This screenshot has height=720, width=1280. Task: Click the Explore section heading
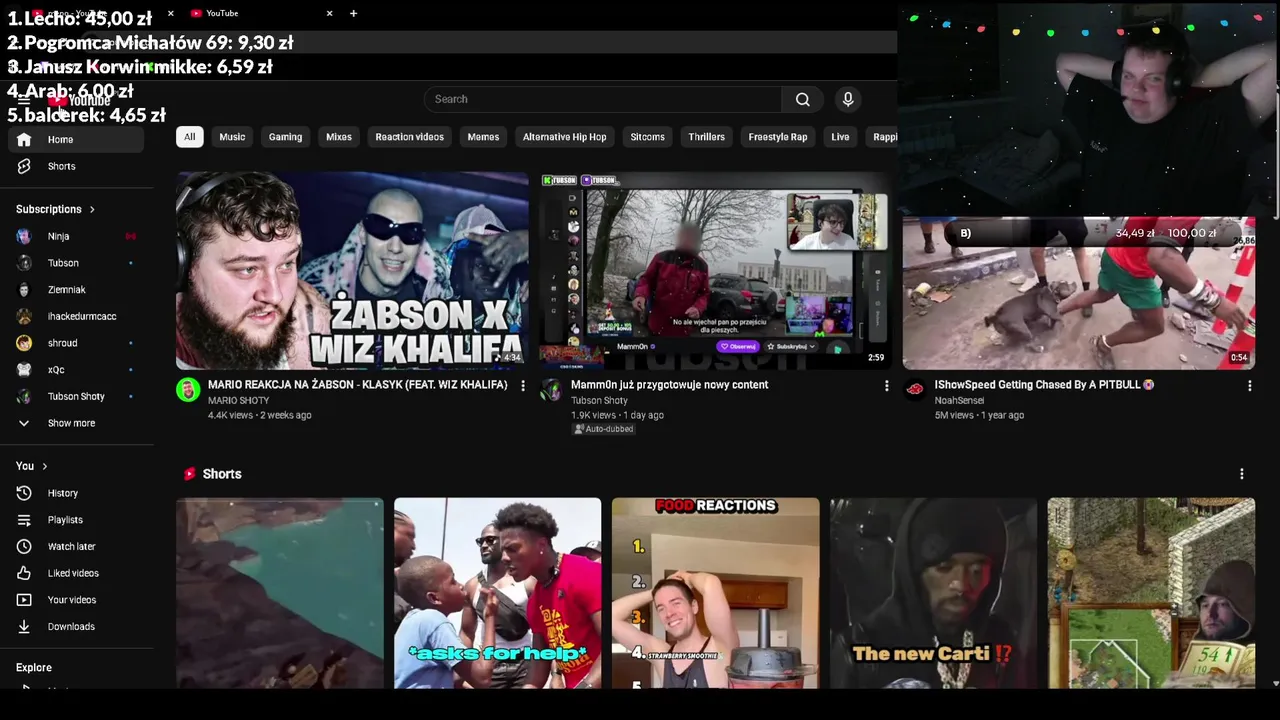click(x=34, y=667)
